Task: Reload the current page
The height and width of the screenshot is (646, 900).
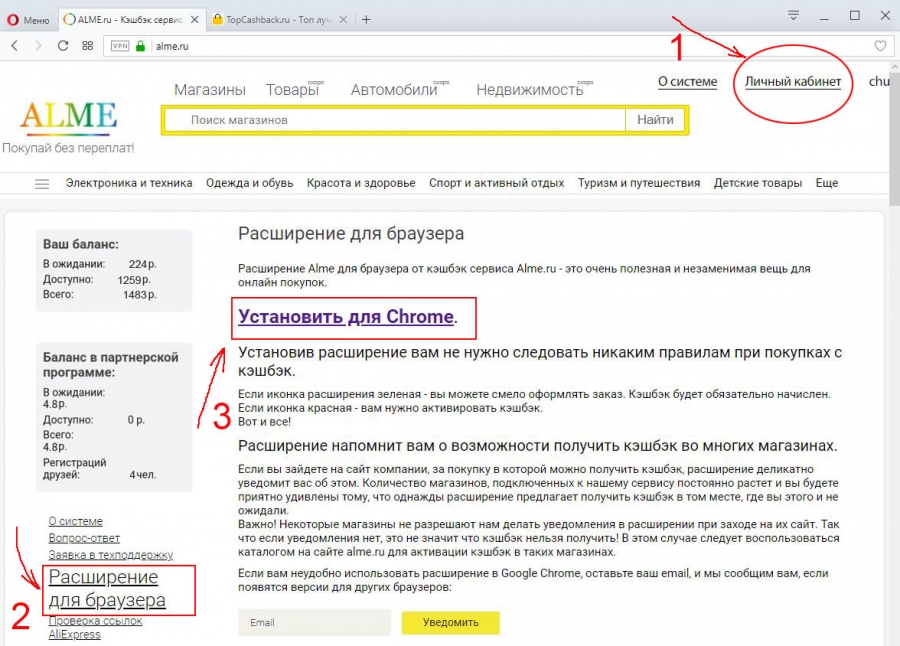Action: click(63, 46)
